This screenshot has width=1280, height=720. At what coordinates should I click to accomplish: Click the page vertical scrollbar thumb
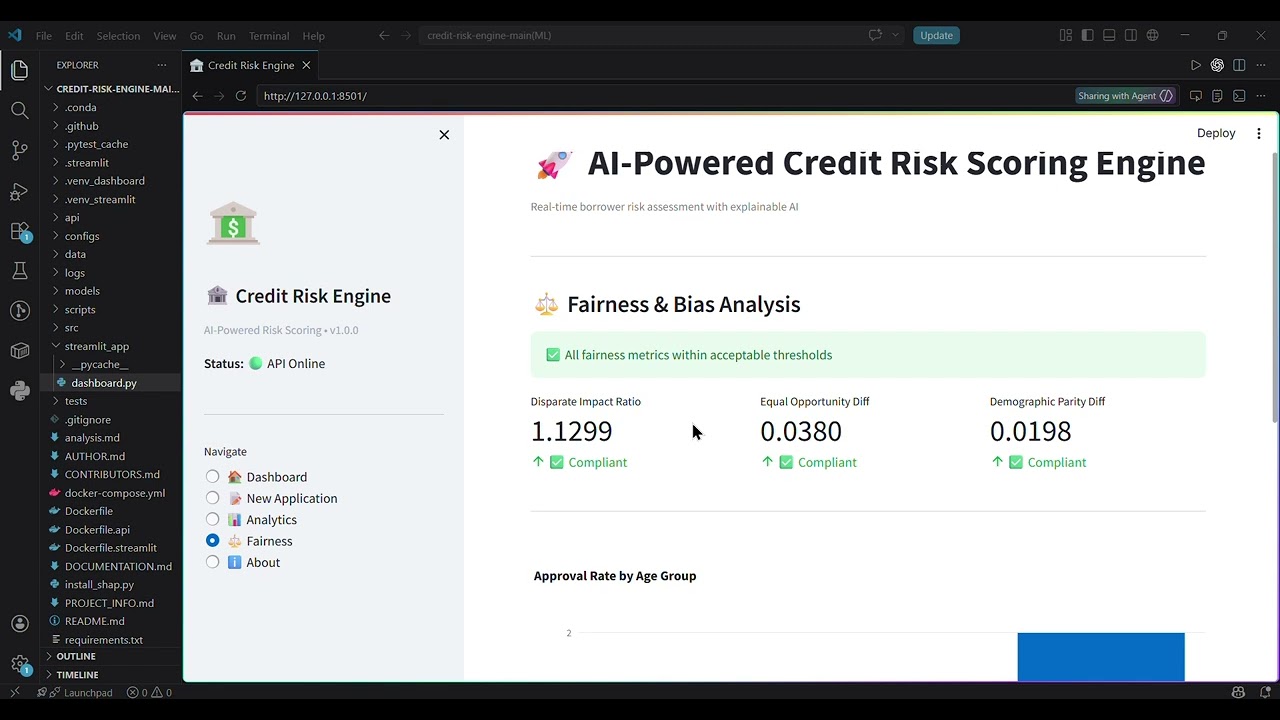tap(1274, 288)
